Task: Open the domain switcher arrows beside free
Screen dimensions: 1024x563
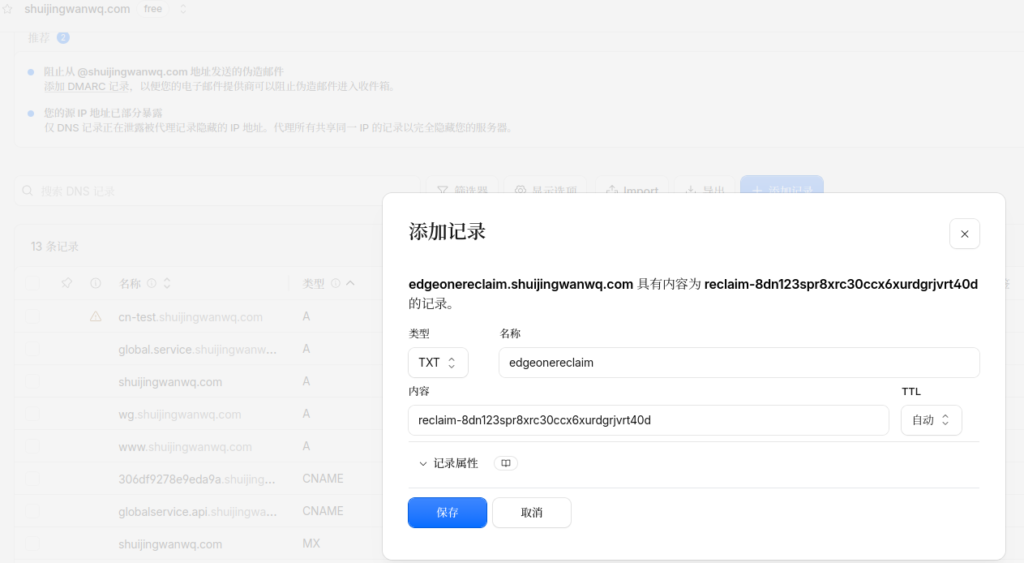Action: click(183, 9)
